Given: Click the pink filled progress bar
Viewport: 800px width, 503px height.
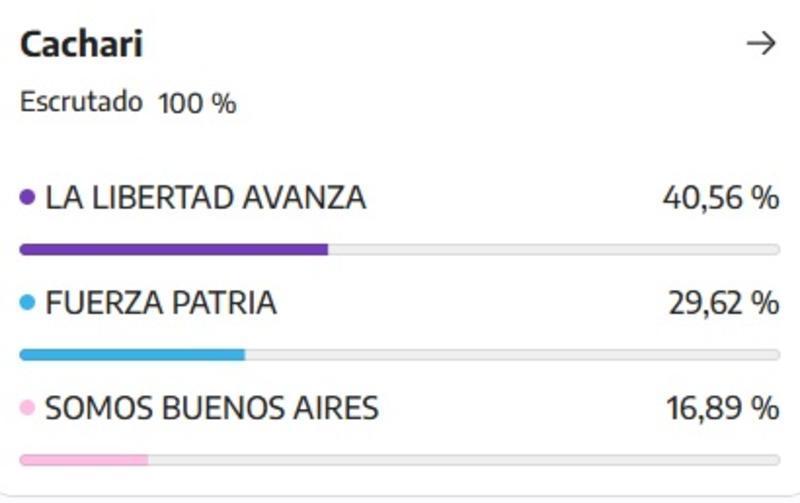Looking at the screenshot, I should 84,460.
